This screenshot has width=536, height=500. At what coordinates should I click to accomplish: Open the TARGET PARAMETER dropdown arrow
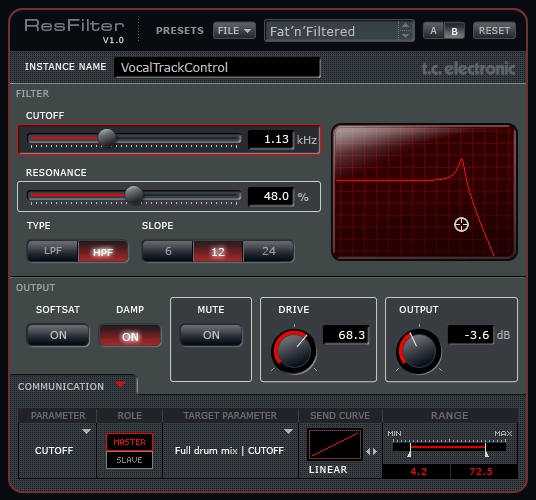coord(289,432)
